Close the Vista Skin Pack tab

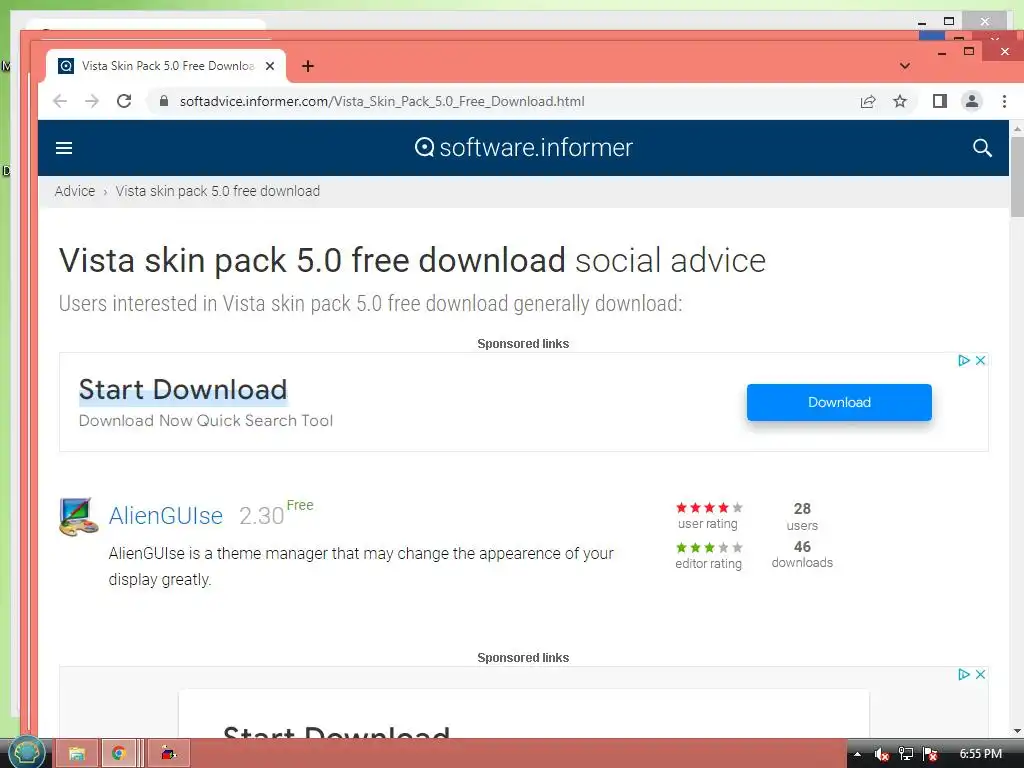click(270, 66)
